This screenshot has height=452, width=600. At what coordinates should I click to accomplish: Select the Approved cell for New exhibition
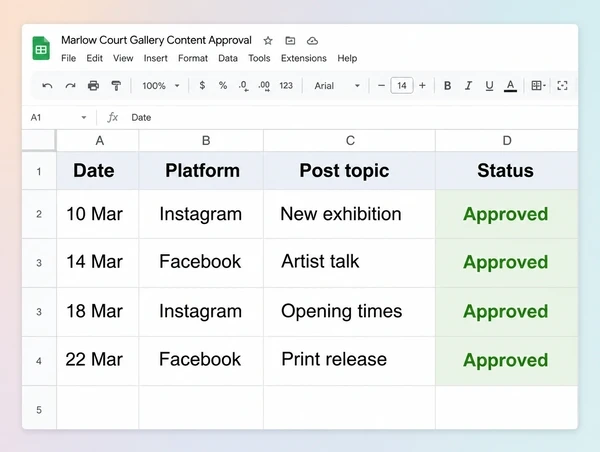pos(507,214)
